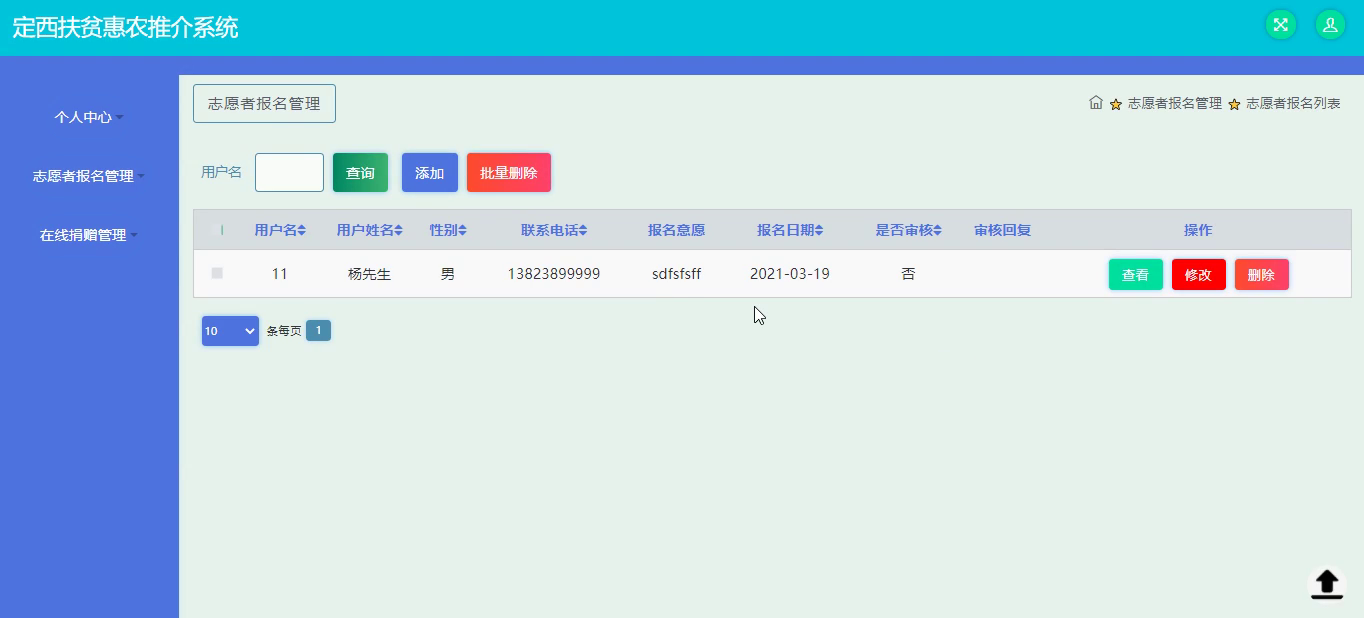Open the rows-per-page dropdown showing 10
The height and width of the screenshot is (618, 1364).
(x=230, y=331)
